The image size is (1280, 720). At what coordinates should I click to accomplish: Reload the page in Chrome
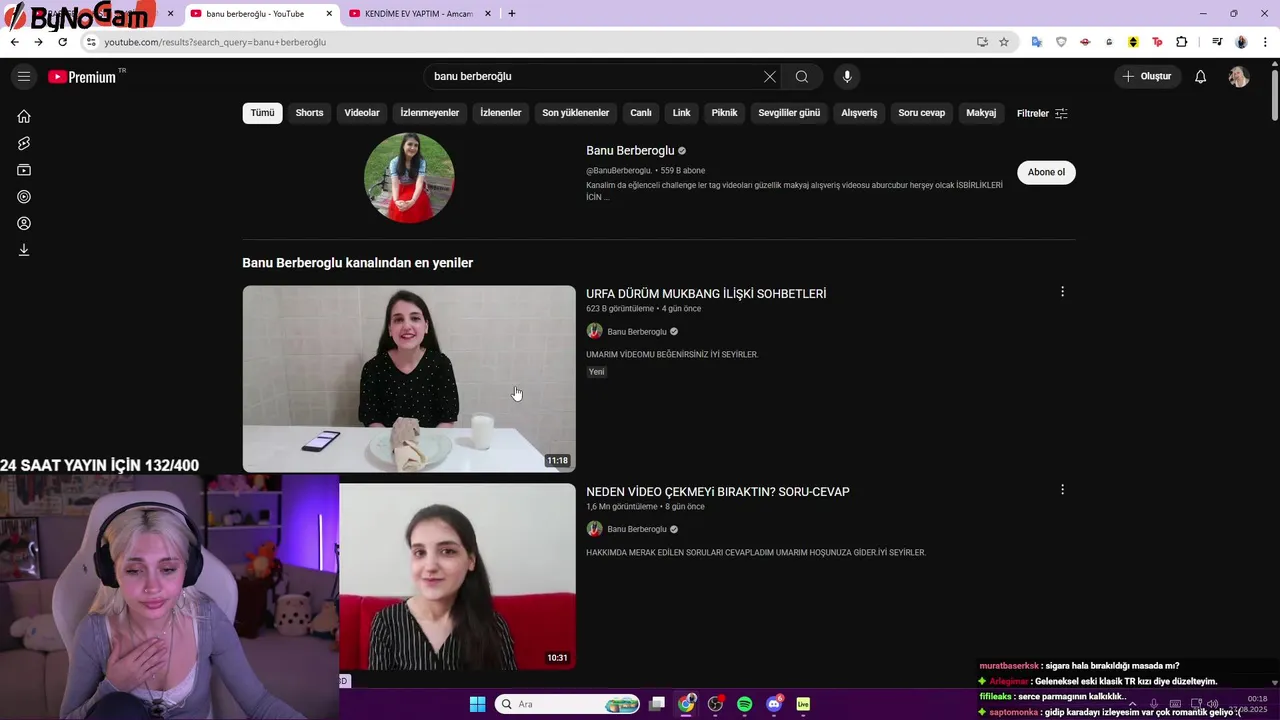[62, 42]
